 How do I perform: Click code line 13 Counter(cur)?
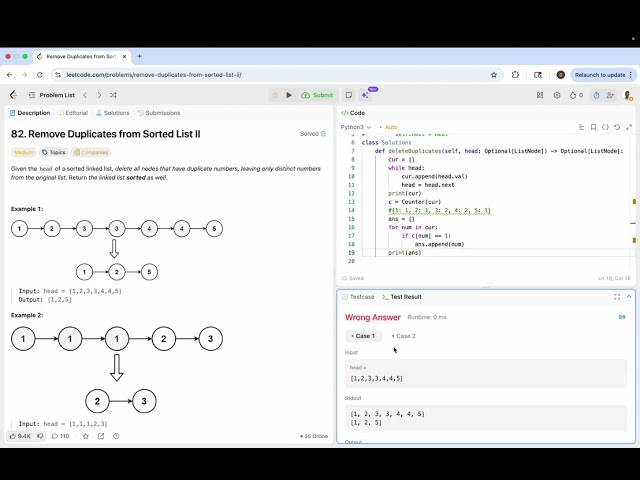414,202
